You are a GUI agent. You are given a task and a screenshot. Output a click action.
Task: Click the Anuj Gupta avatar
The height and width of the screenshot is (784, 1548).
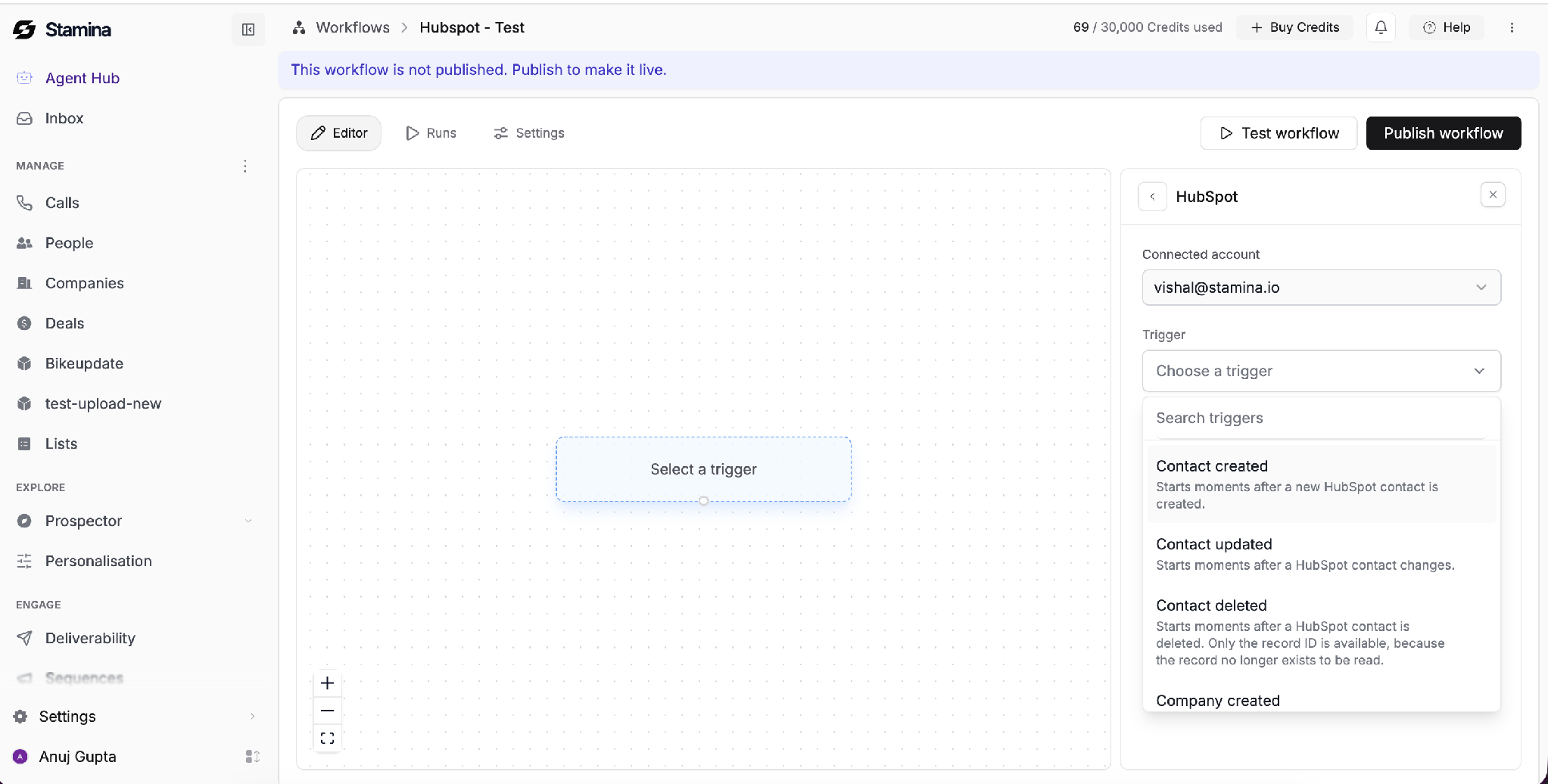(20, 757)
